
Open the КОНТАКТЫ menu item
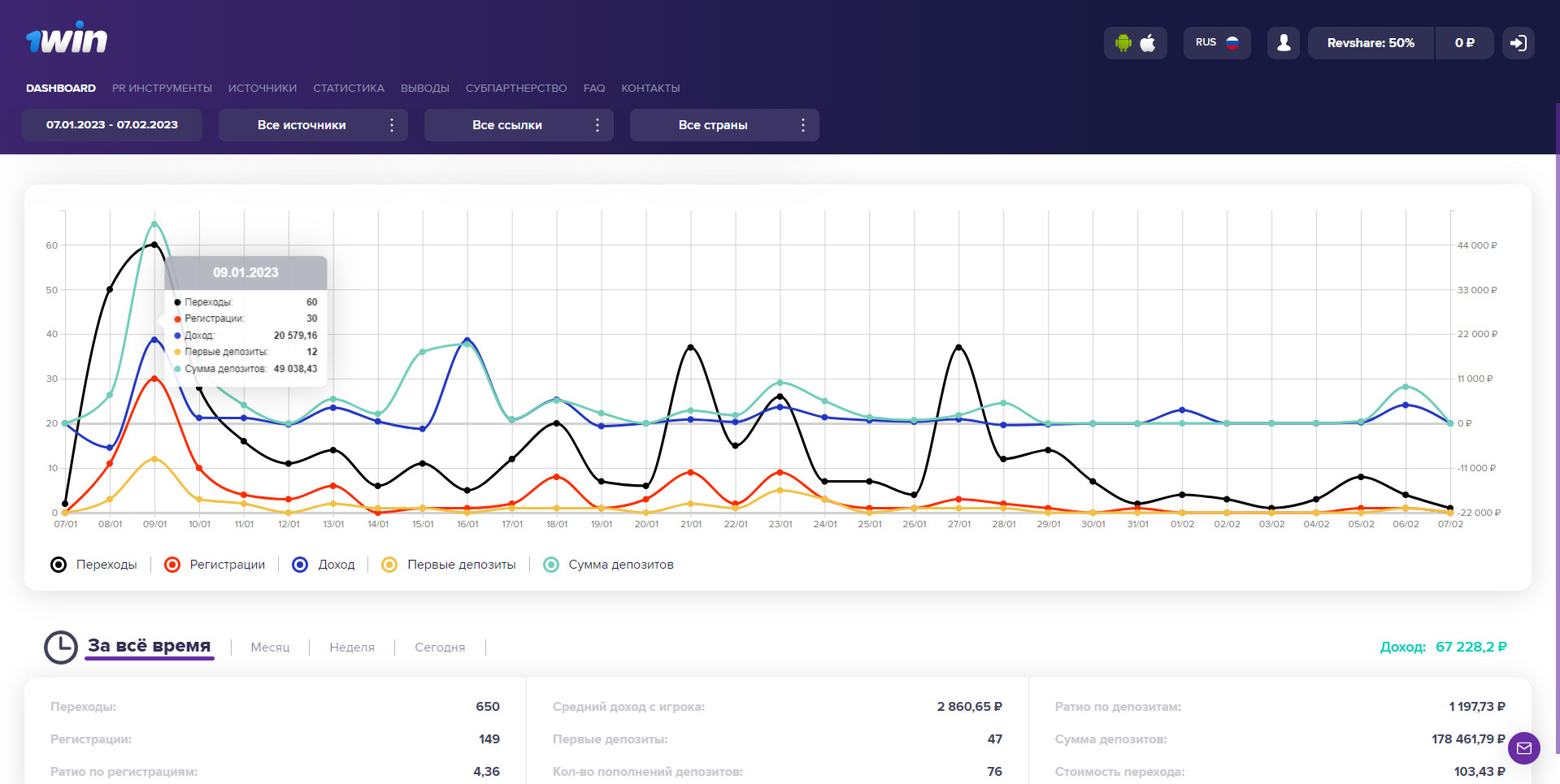click(x=650, y=89)
